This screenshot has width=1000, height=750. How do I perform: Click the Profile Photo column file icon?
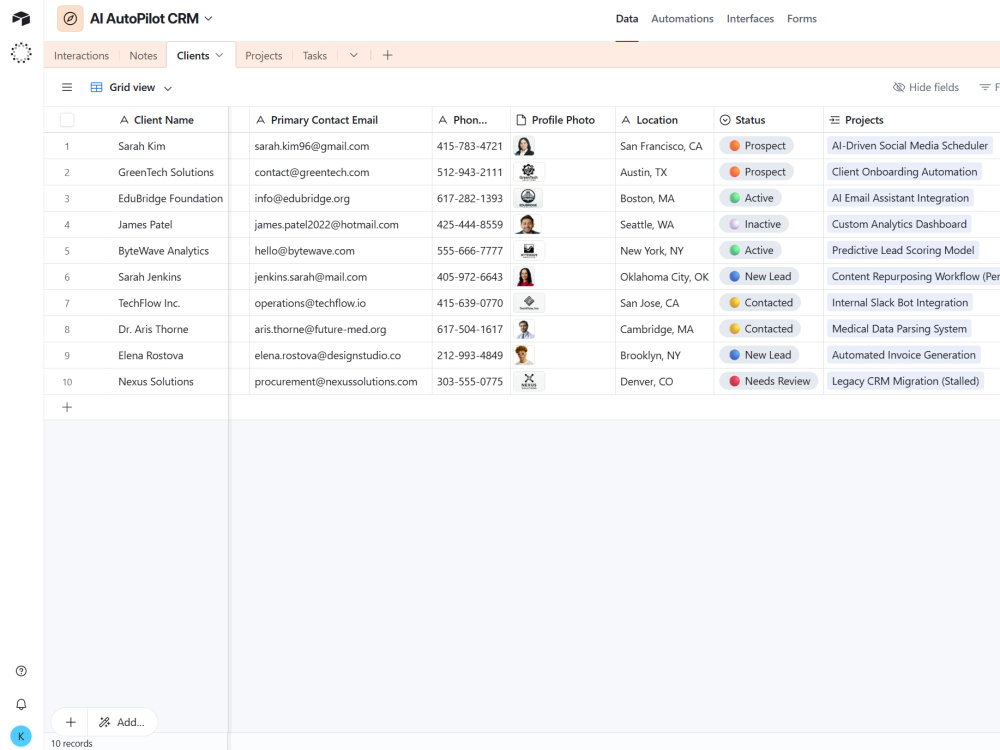click(x=521, y=120)
